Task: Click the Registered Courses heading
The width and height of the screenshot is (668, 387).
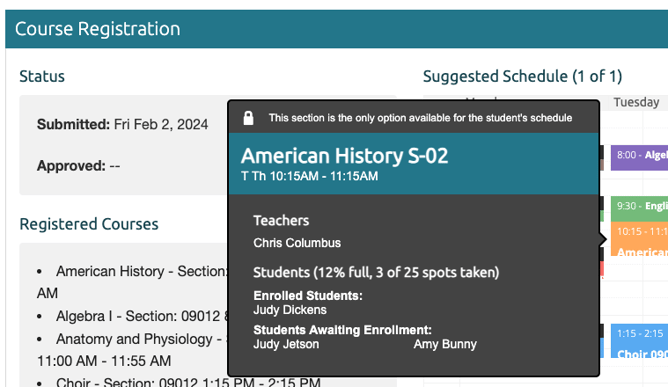Action: (89, 224)
